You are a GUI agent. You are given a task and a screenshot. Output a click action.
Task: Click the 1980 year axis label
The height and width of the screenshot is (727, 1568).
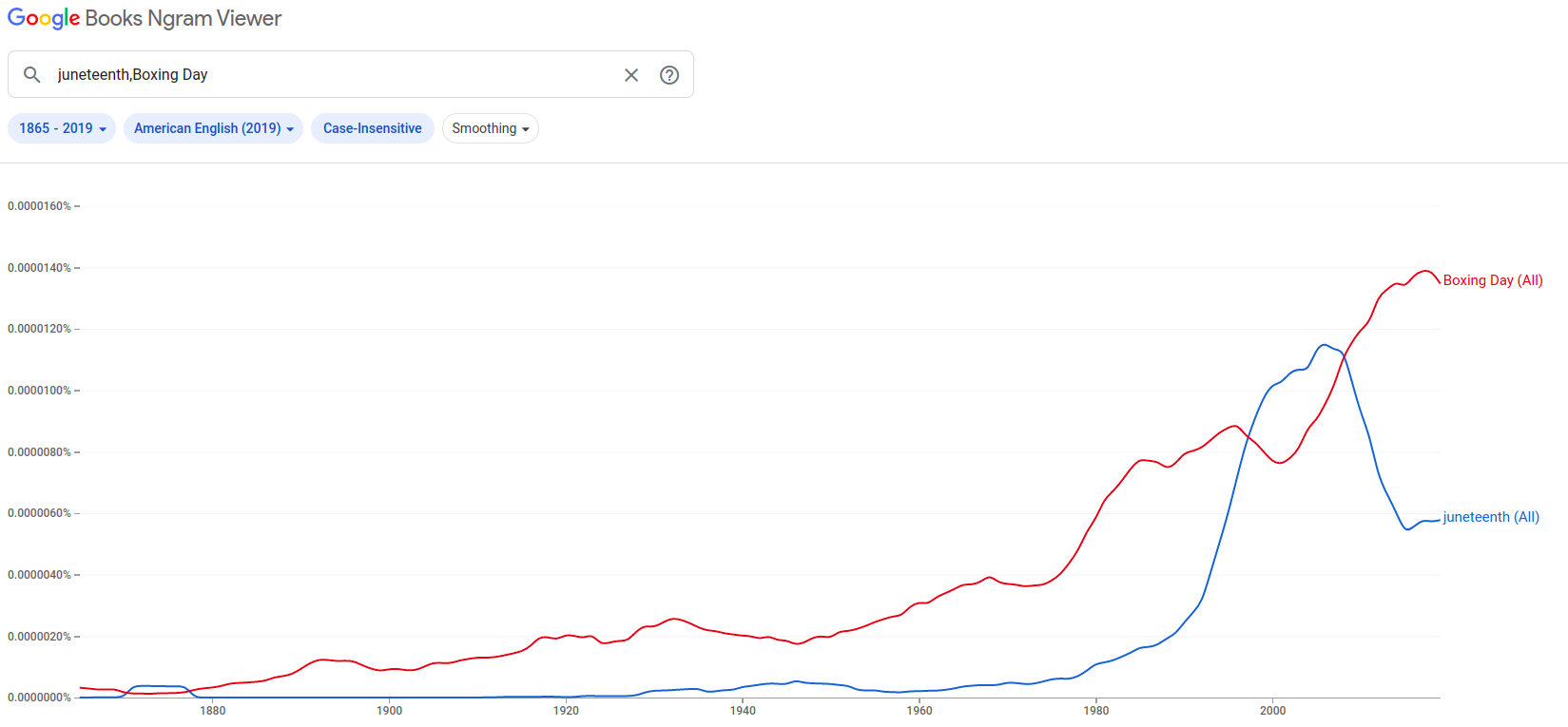click(x=1096, y=711)
